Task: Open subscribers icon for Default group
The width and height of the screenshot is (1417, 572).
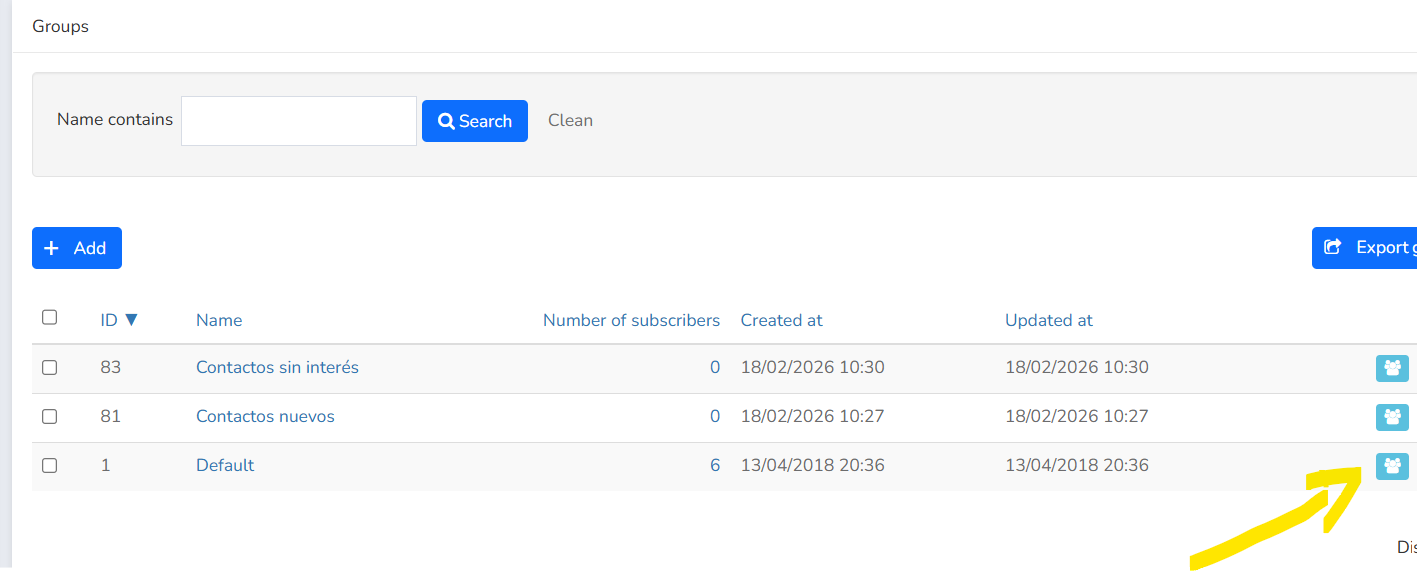Action: point(1392,466)
